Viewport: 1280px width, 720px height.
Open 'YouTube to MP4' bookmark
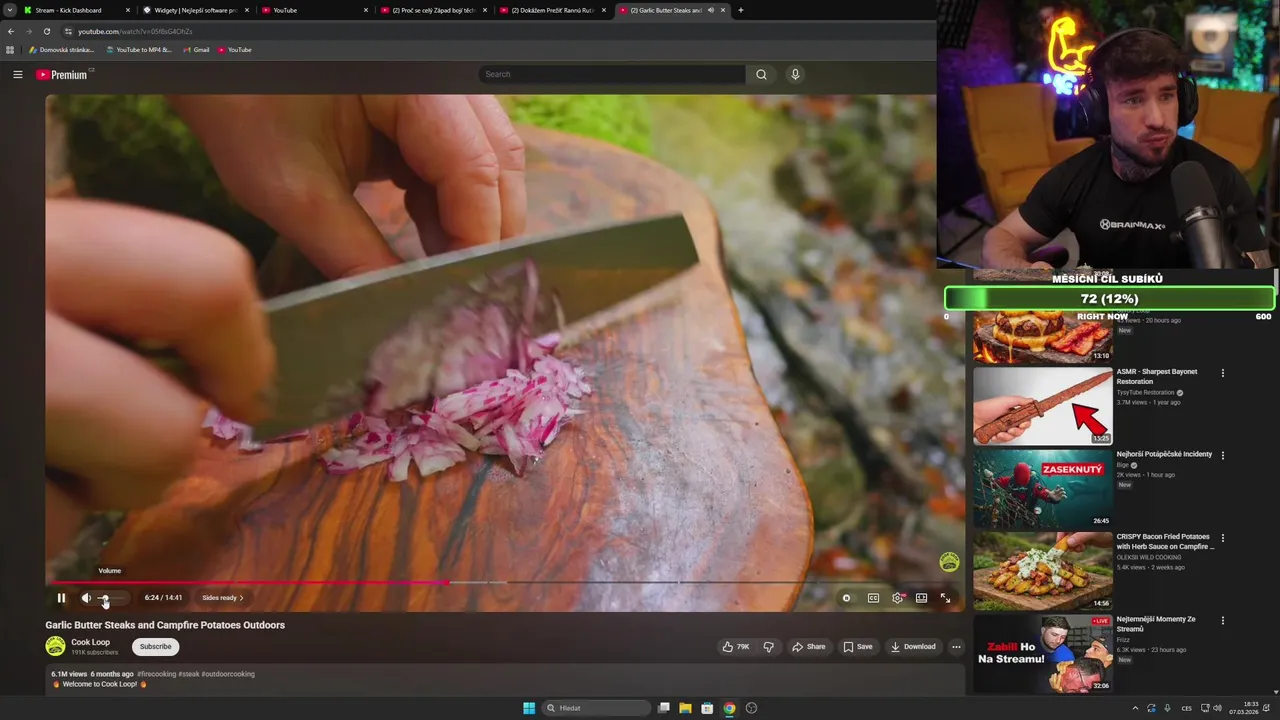[x=139, y=49]
